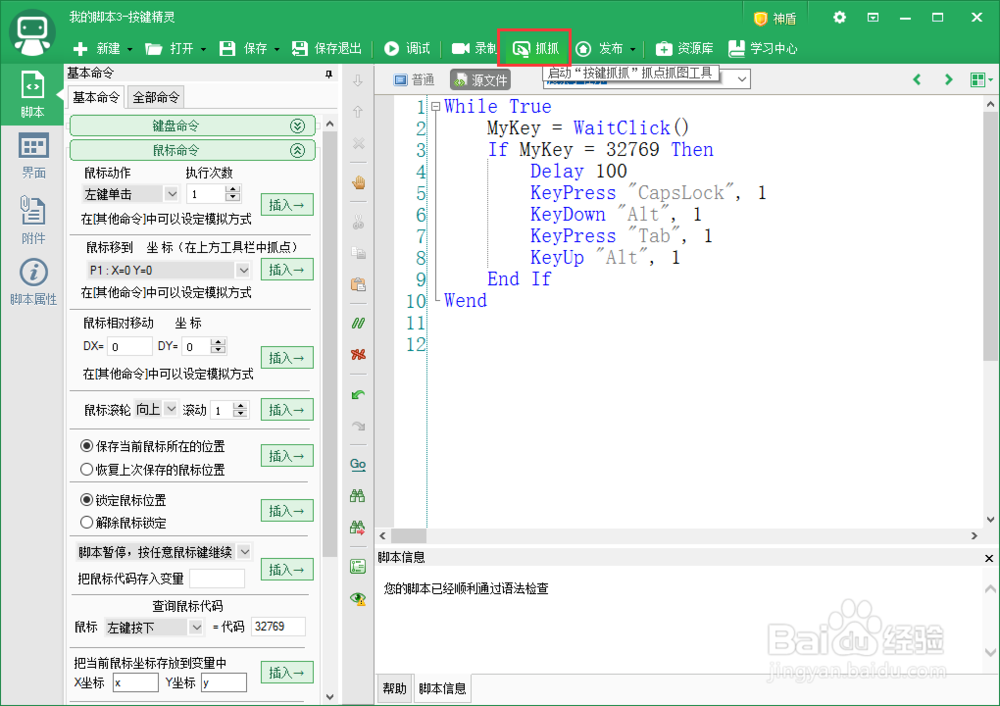Click the orange hand tool icon
This screenshot has width=1000, height=706.
[358, 183]
